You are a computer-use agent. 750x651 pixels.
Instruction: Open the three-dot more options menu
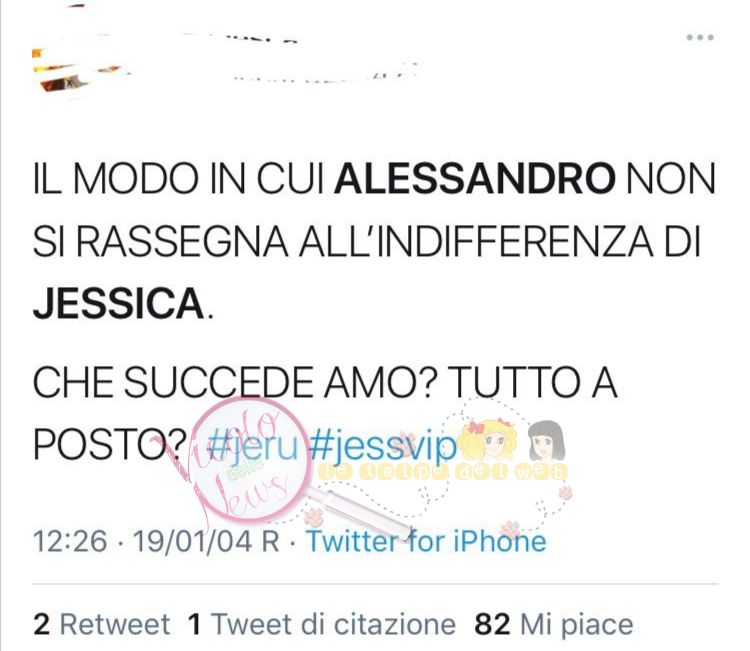tap(700, 37)
